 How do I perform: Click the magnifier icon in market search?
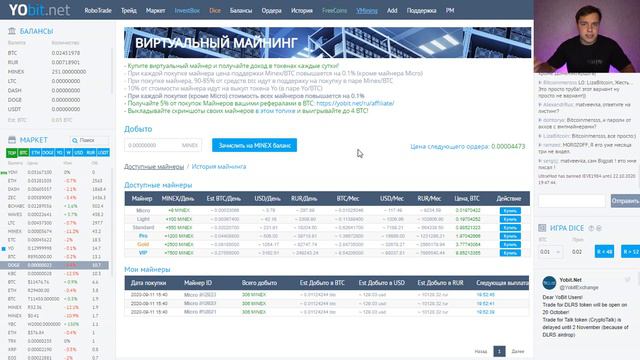[75, 140]
